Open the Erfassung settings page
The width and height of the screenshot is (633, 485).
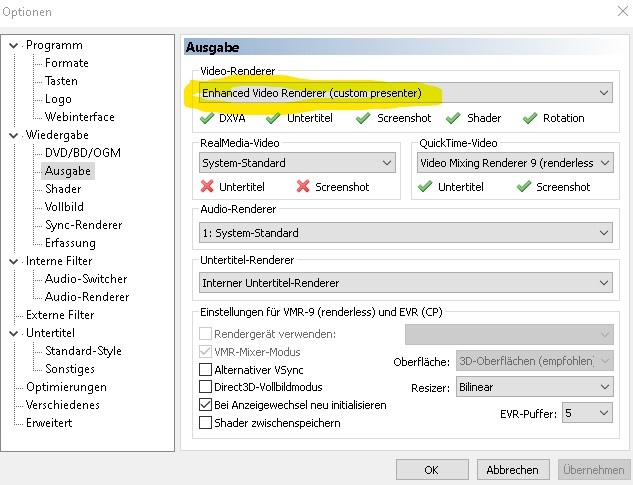(x=70, y=243)
